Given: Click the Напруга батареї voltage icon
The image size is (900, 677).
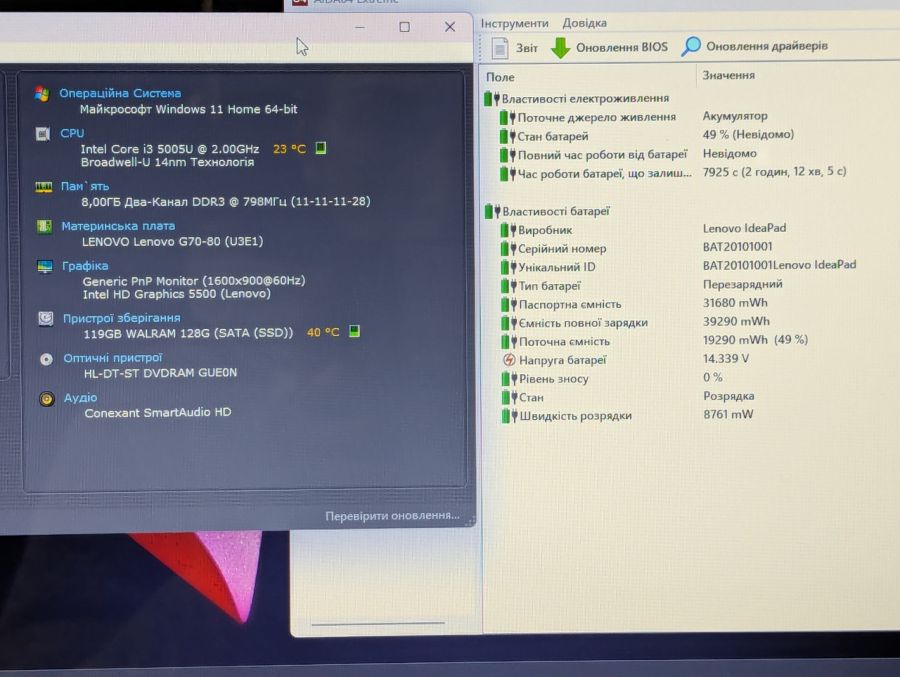Looking at the screenshot, I should (x=509, y=360).
